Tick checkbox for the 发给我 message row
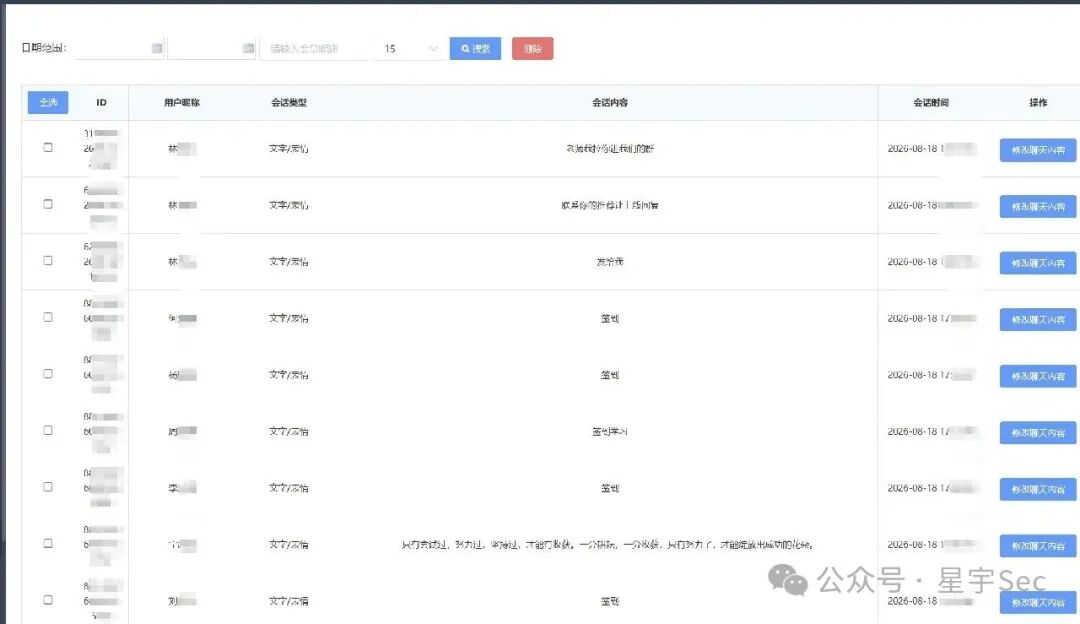Screen dimensions: 1080x624 (x=48, y=260)
